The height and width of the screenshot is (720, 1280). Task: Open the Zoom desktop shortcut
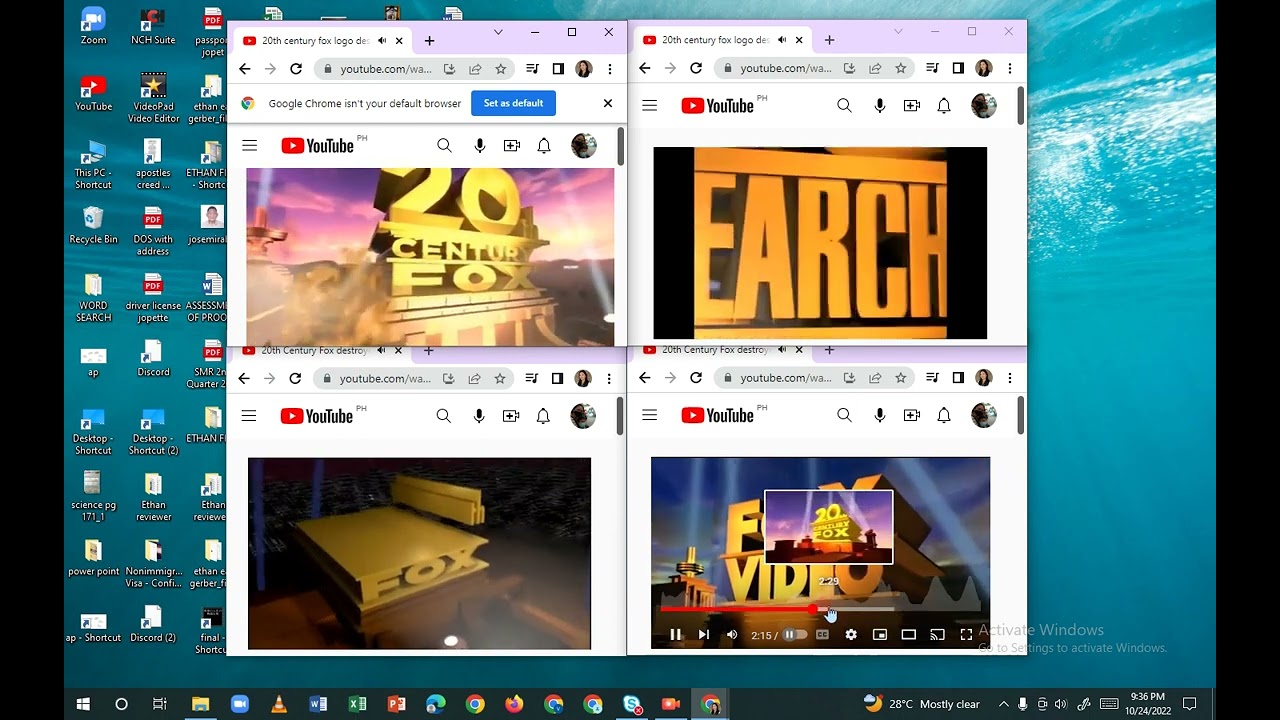(93, 27)
